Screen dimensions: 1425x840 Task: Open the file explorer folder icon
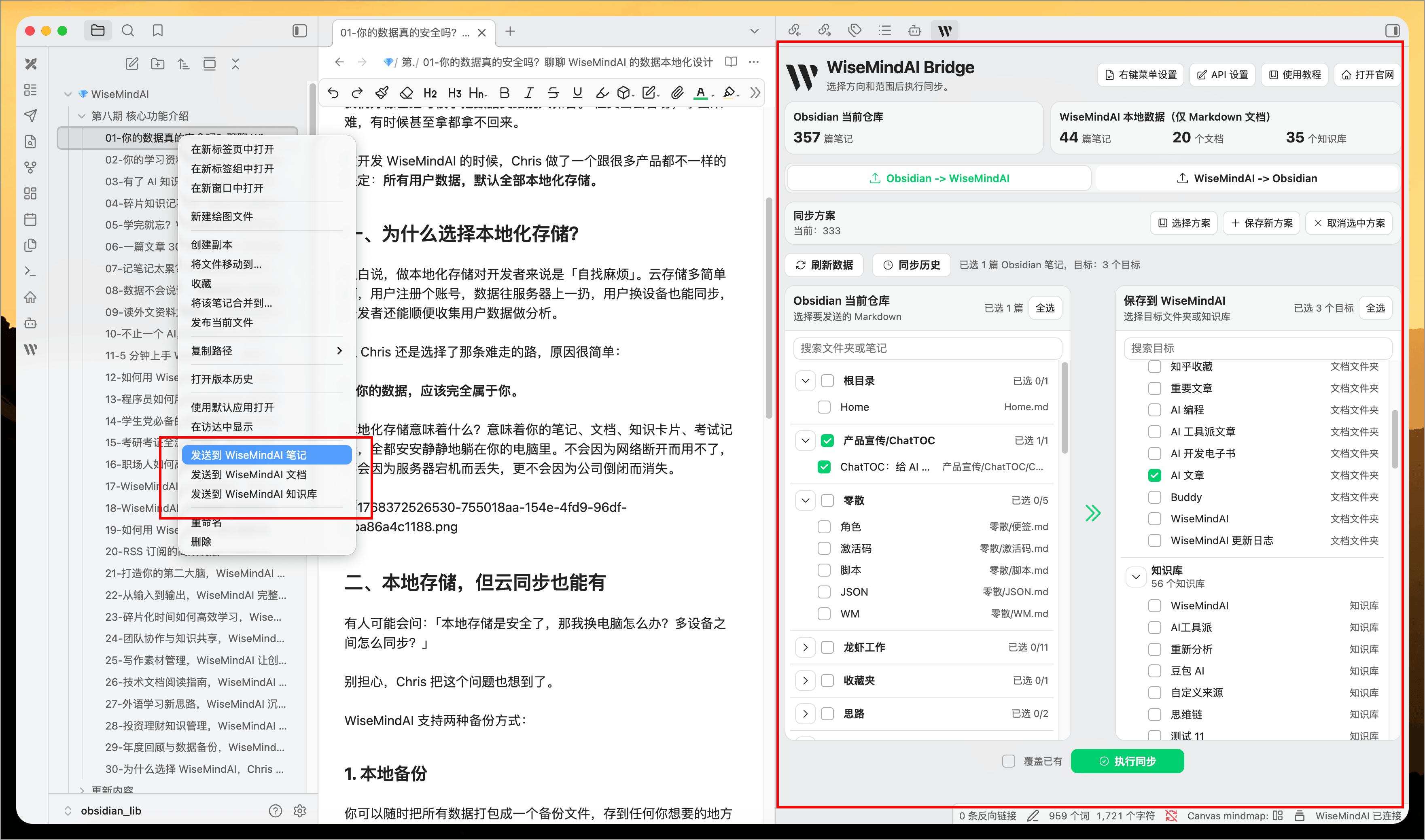click(98, 31)
